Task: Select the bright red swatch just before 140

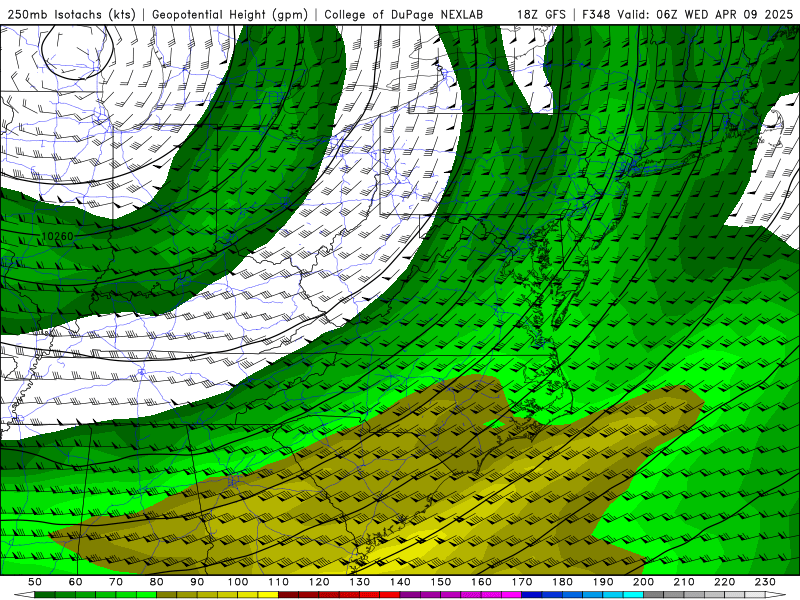Action: [390, 595]
